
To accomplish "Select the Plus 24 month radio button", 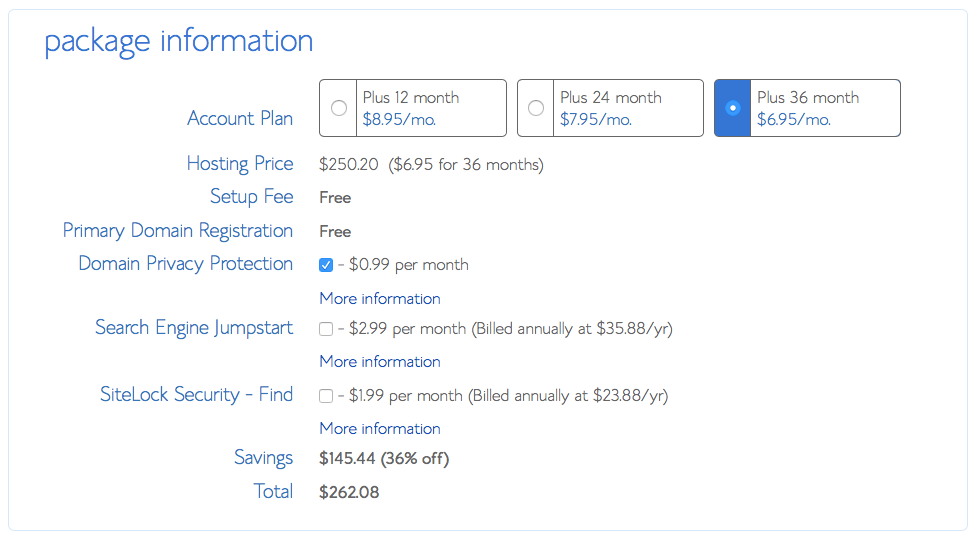I will (536, 108).
